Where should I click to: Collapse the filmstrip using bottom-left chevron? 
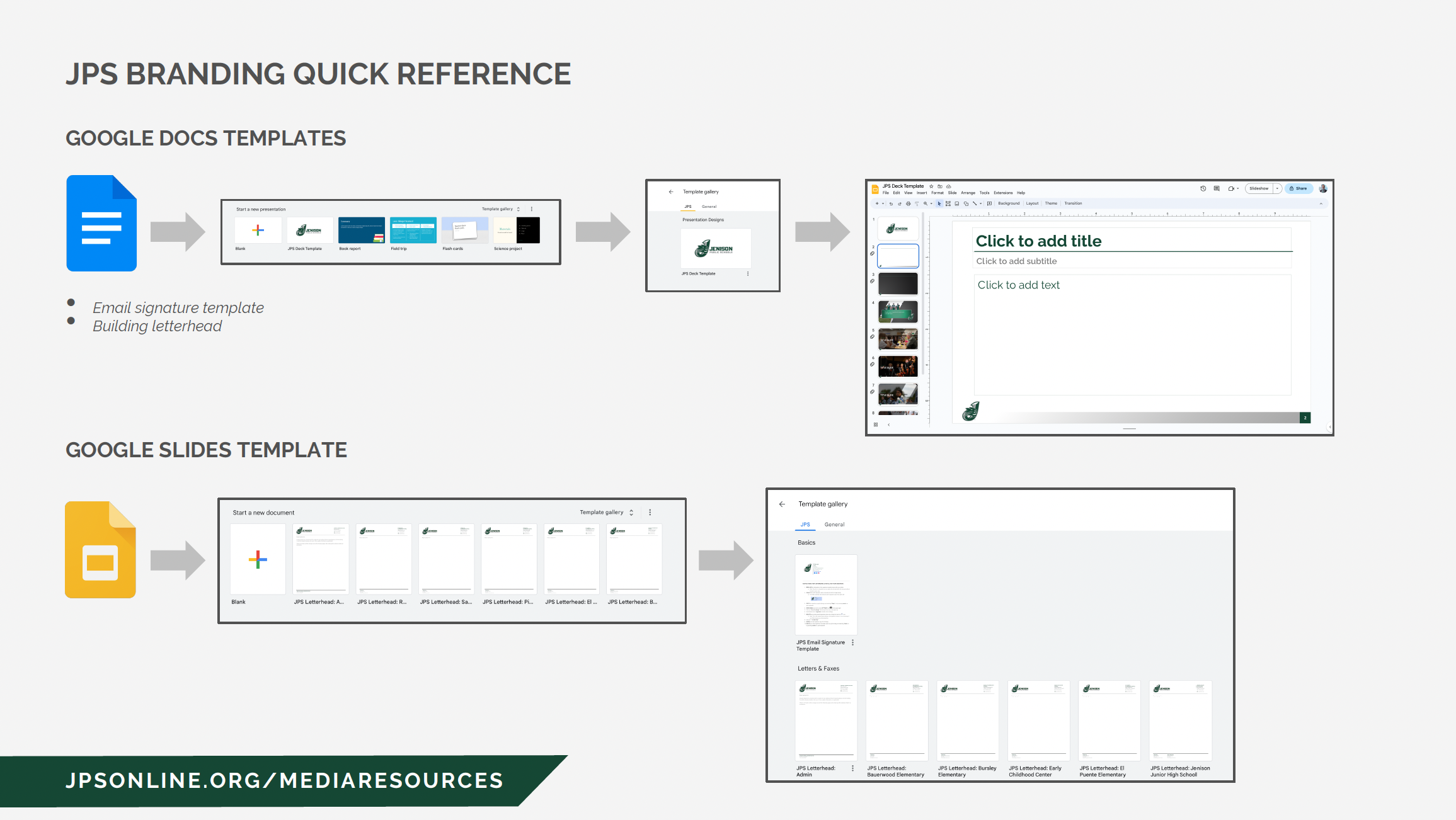point(889,424)
